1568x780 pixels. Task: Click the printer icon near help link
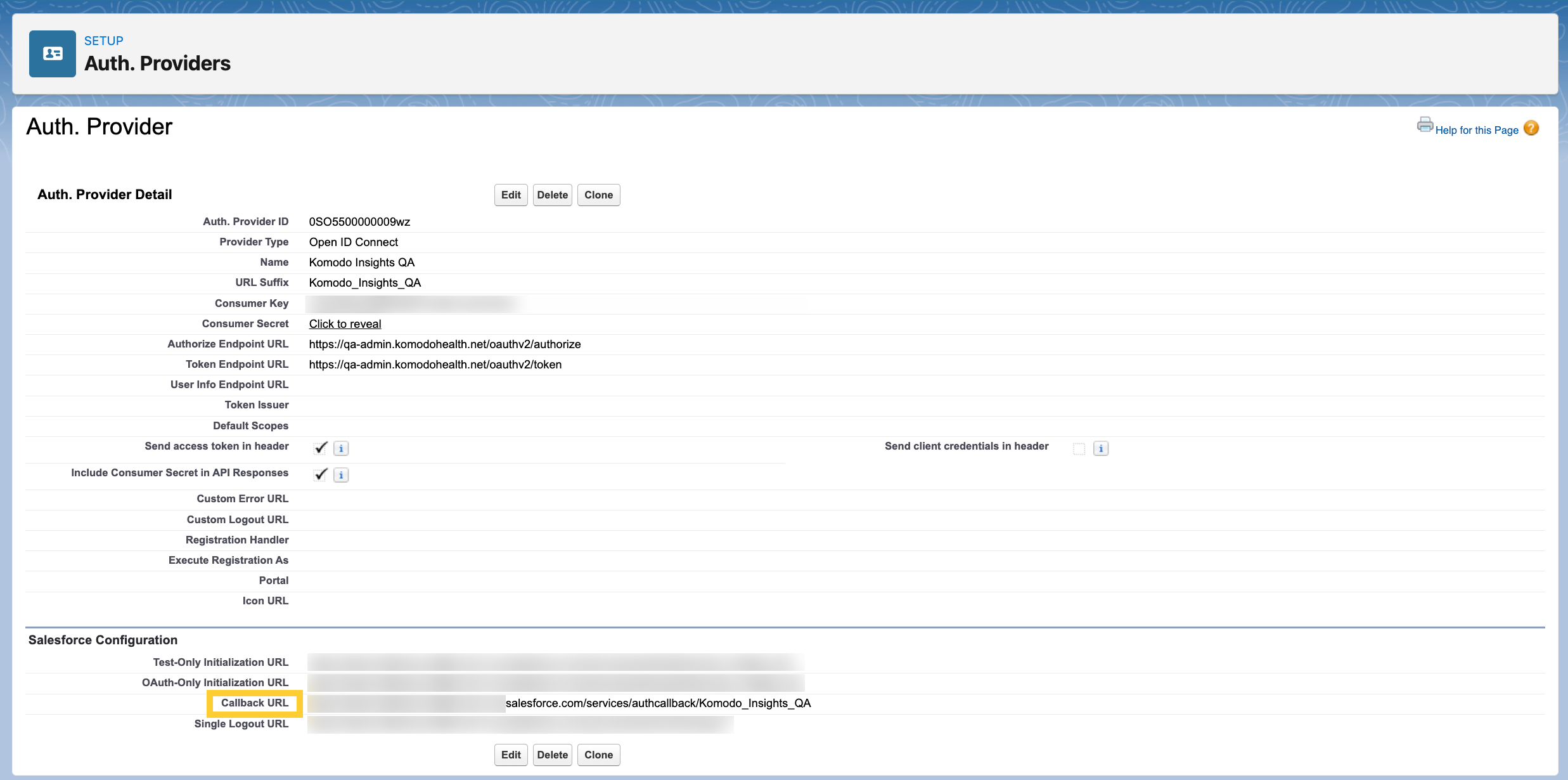pos(1425,125)
